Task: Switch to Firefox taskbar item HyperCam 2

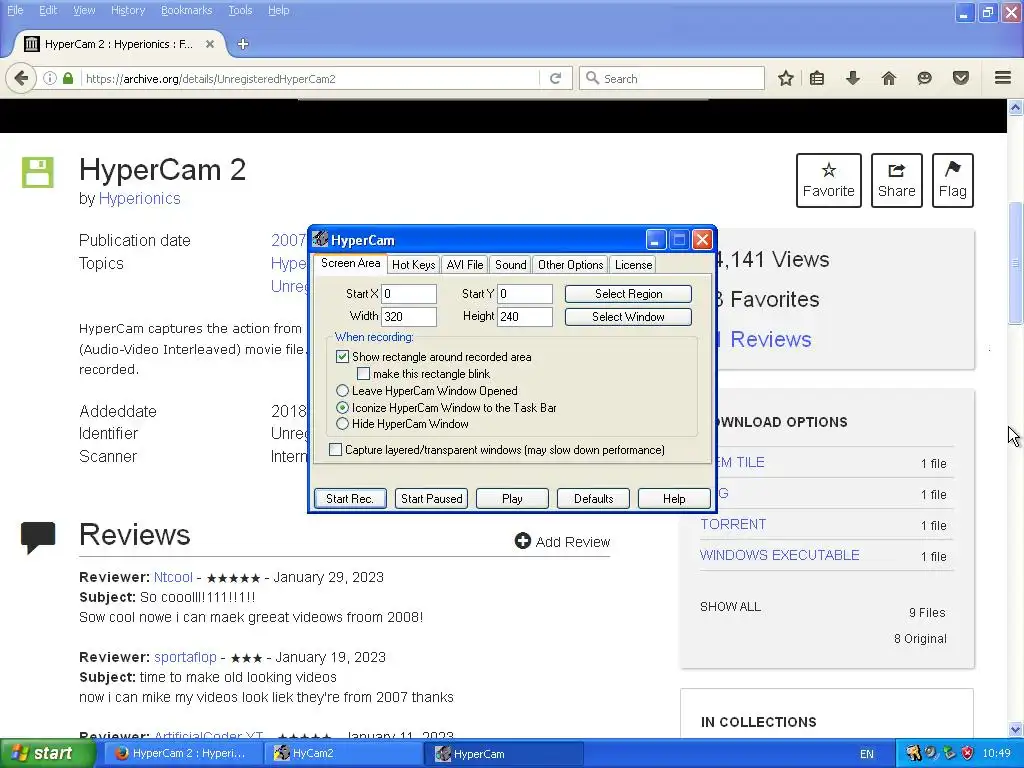Action: [x=183, y=754]
